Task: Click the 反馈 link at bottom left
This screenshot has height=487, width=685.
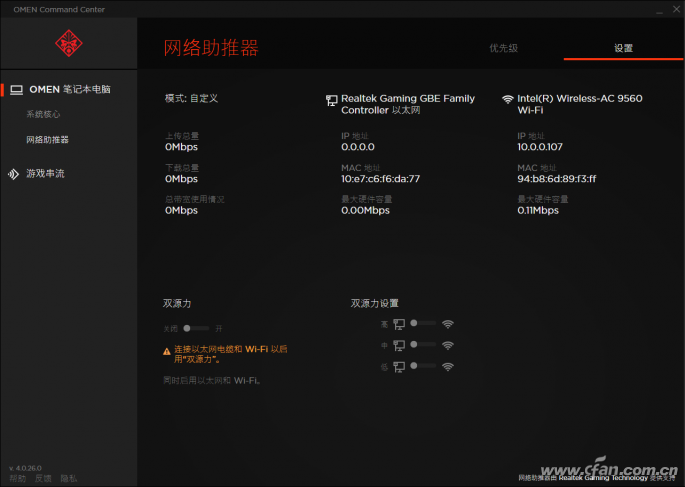Action: click(x=43, y=479)
